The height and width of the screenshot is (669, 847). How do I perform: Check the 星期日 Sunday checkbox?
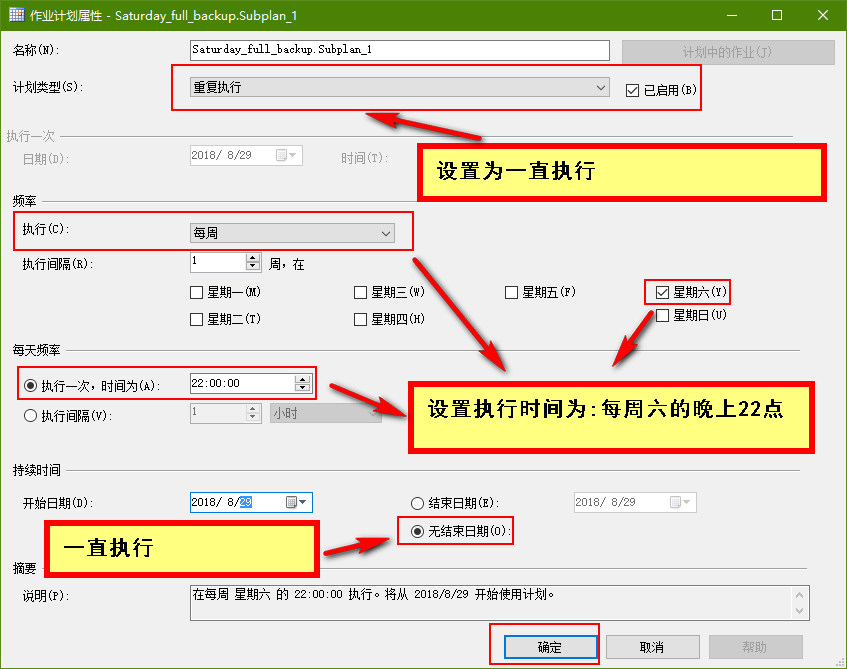coord(662,315)
